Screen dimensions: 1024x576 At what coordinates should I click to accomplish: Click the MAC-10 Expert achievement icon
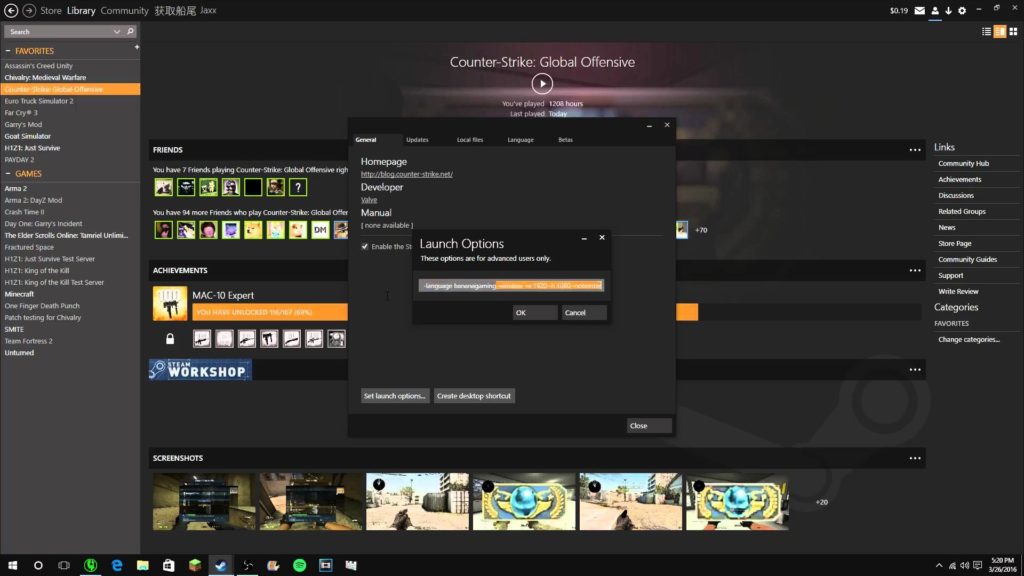170,303
